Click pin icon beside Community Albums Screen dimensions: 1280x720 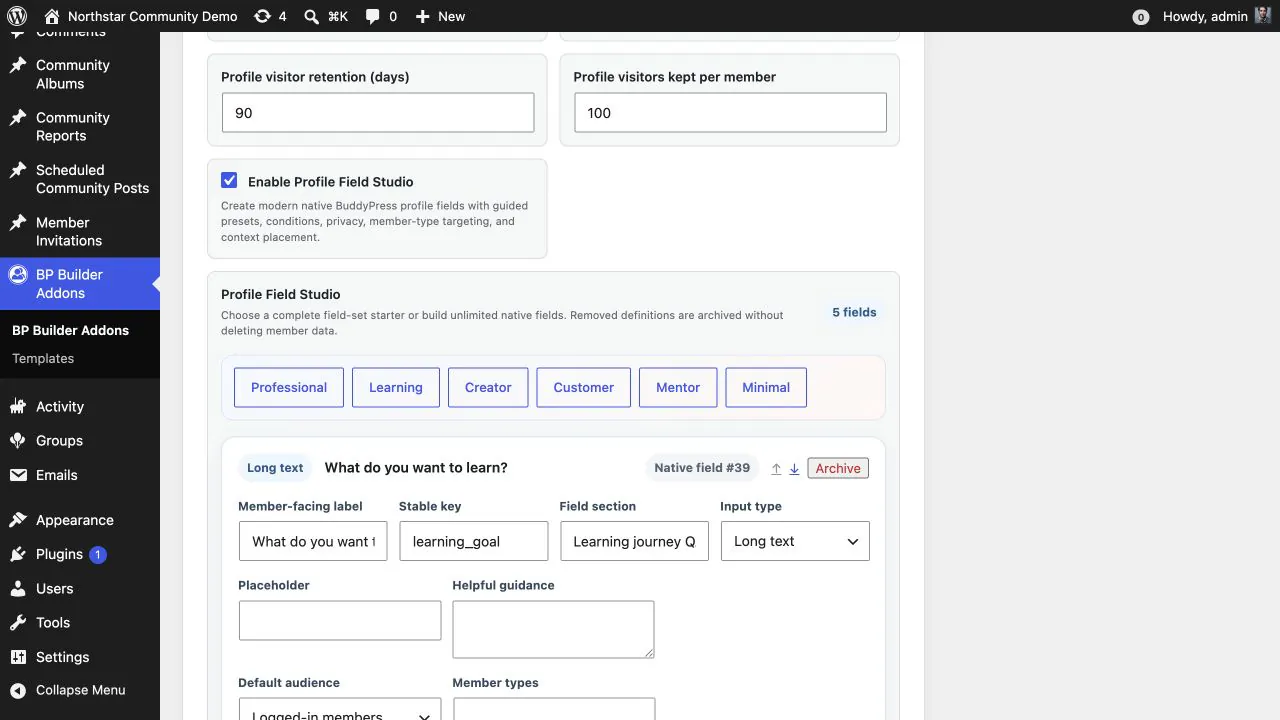coord(17,65)
